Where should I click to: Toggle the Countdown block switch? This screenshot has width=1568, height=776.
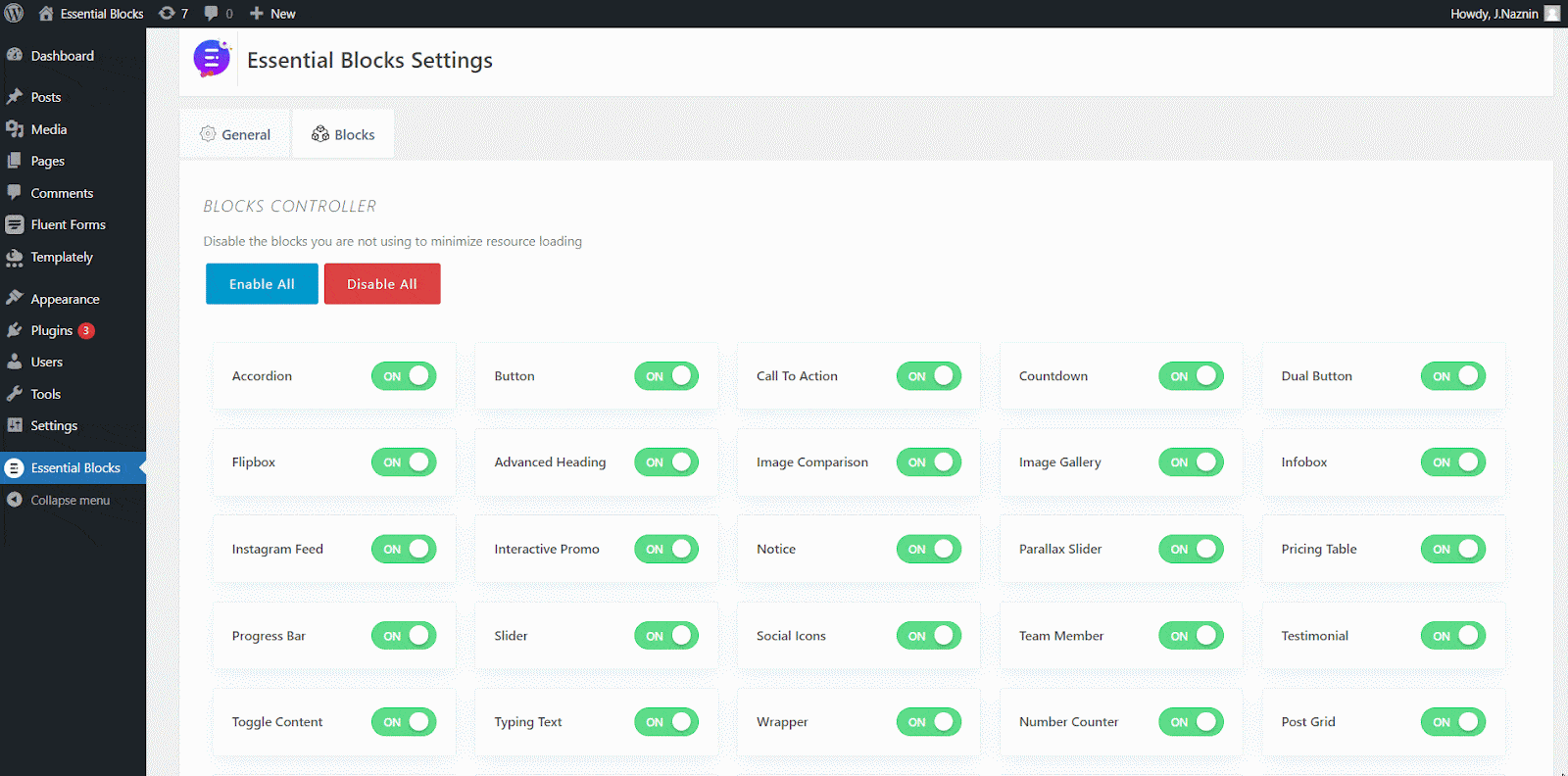pyautogui.click(x=1191, y=376)
